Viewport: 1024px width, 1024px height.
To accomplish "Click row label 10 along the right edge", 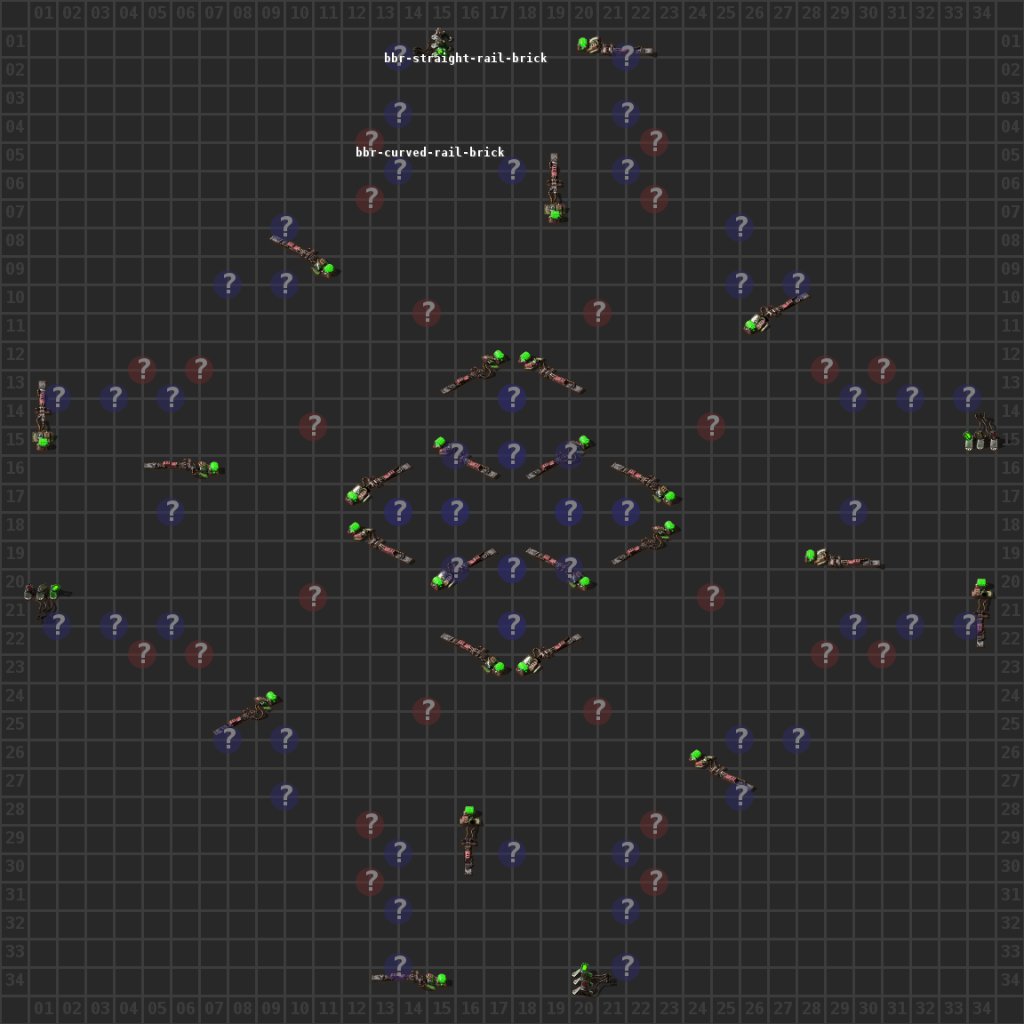I will (x=1010, y=297).
